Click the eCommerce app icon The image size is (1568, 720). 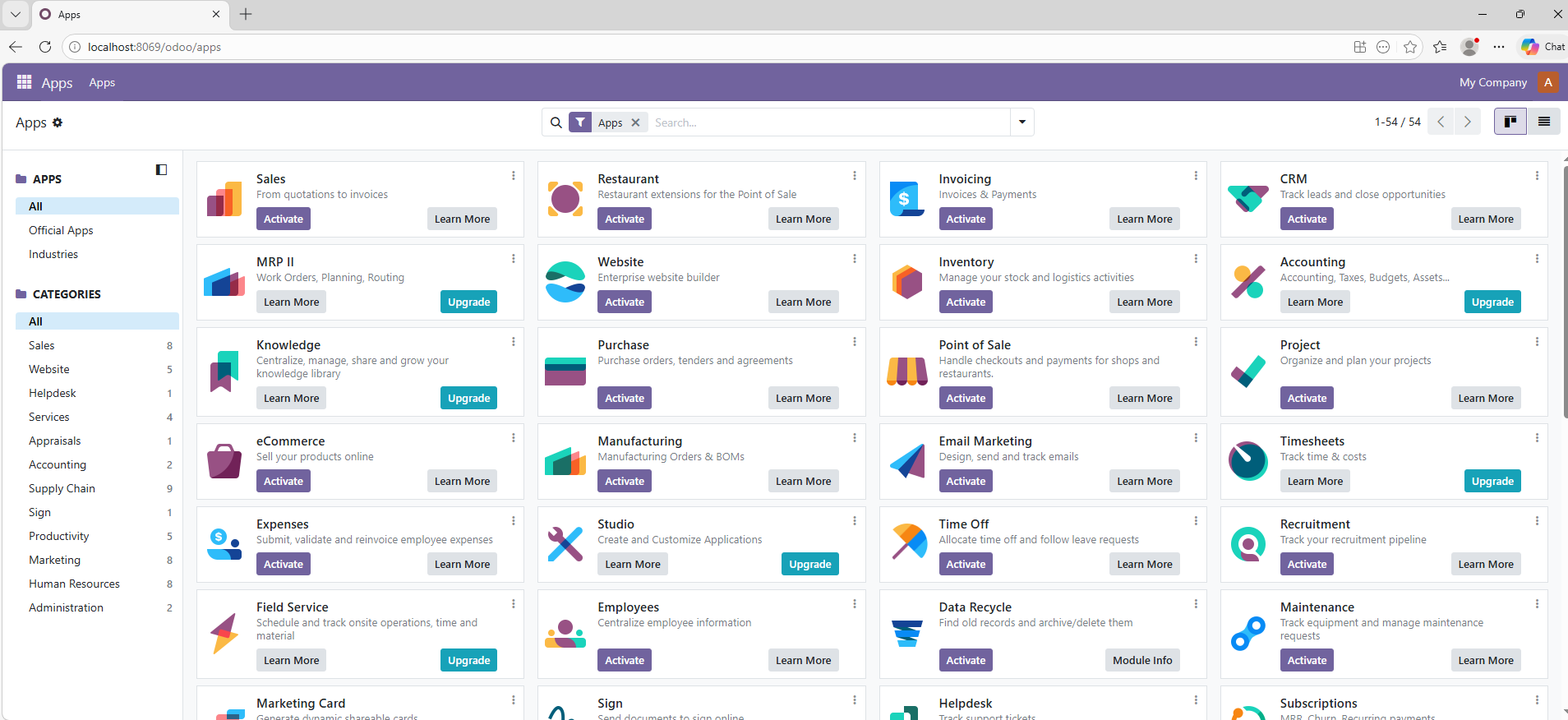click(x=224, y=461)
